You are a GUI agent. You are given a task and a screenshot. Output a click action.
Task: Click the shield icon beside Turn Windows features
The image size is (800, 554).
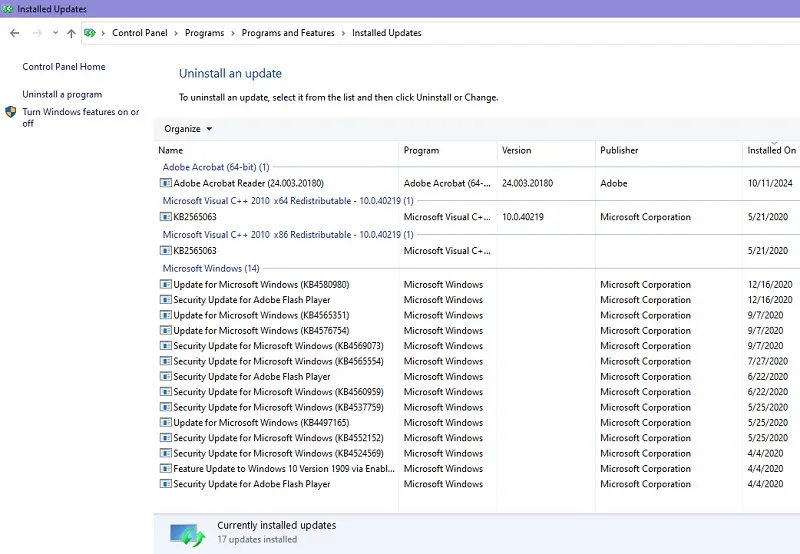point(11,112)
